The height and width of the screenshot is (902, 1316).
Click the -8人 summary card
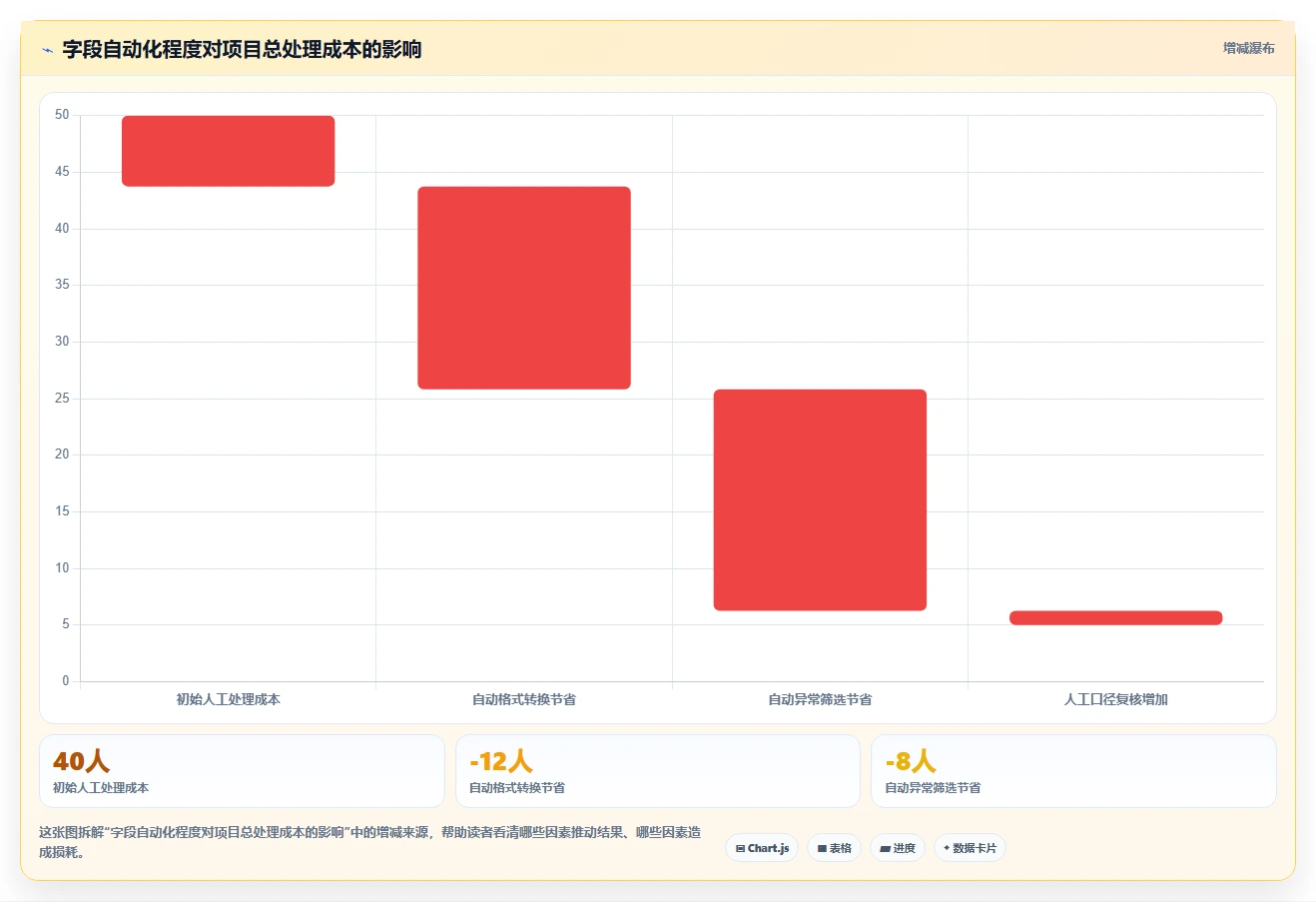(1073, 771)
